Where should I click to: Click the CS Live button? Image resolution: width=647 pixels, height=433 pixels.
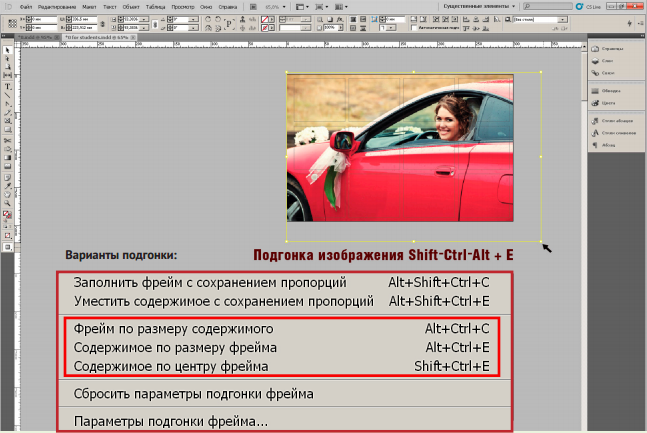point(588,7)
